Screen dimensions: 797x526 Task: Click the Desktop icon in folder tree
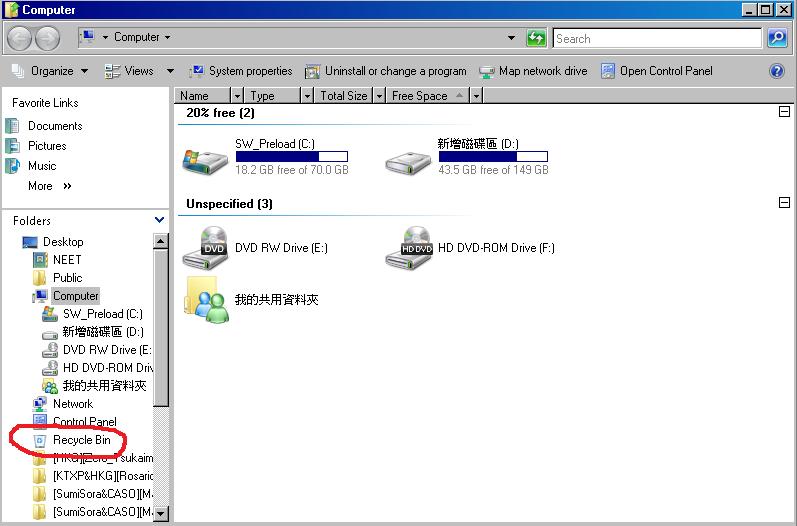point(30,242)
